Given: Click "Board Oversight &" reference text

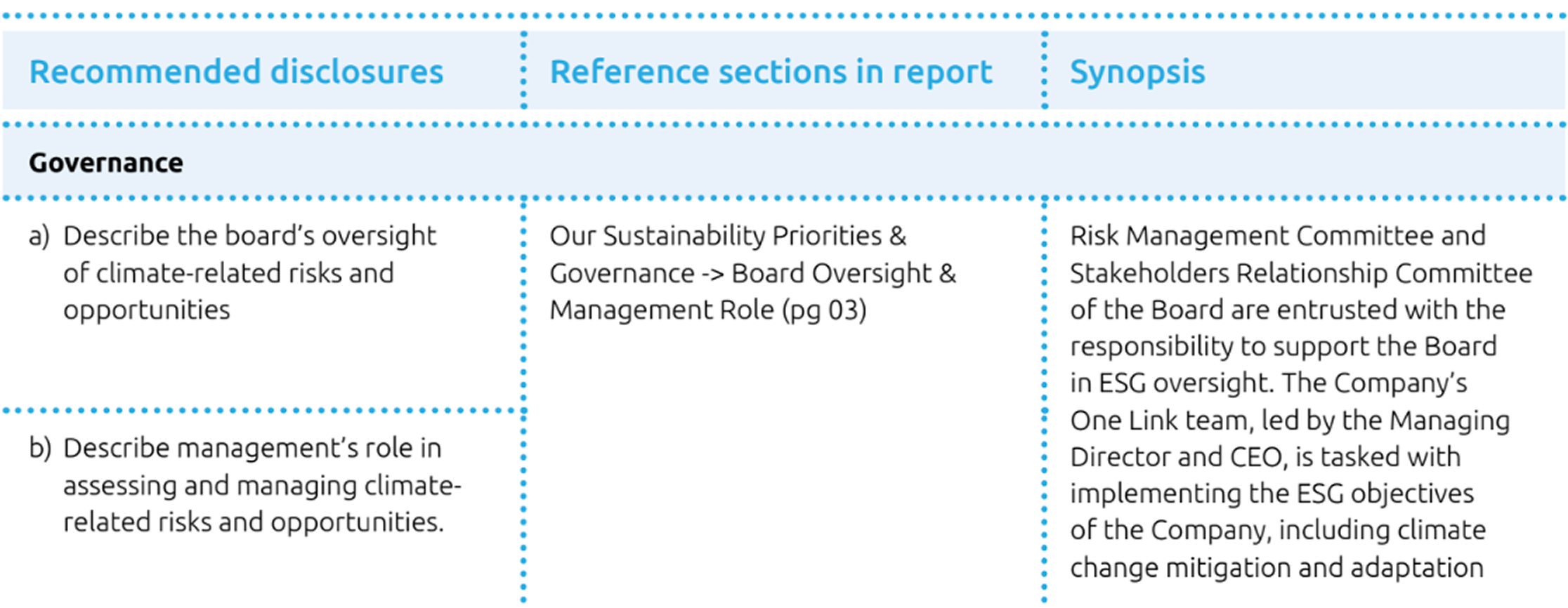Looking at the screenshot, I should 844,274.
